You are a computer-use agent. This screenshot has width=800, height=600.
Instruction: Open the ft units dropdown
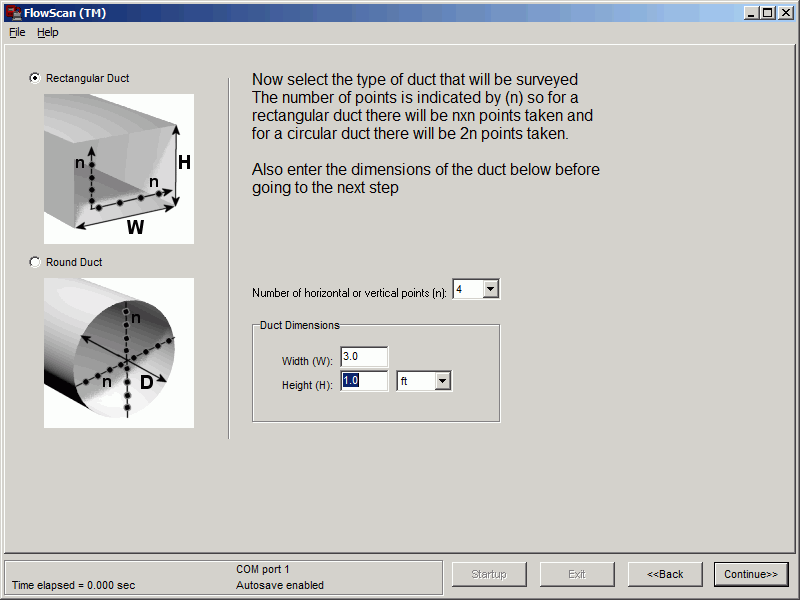442,381
